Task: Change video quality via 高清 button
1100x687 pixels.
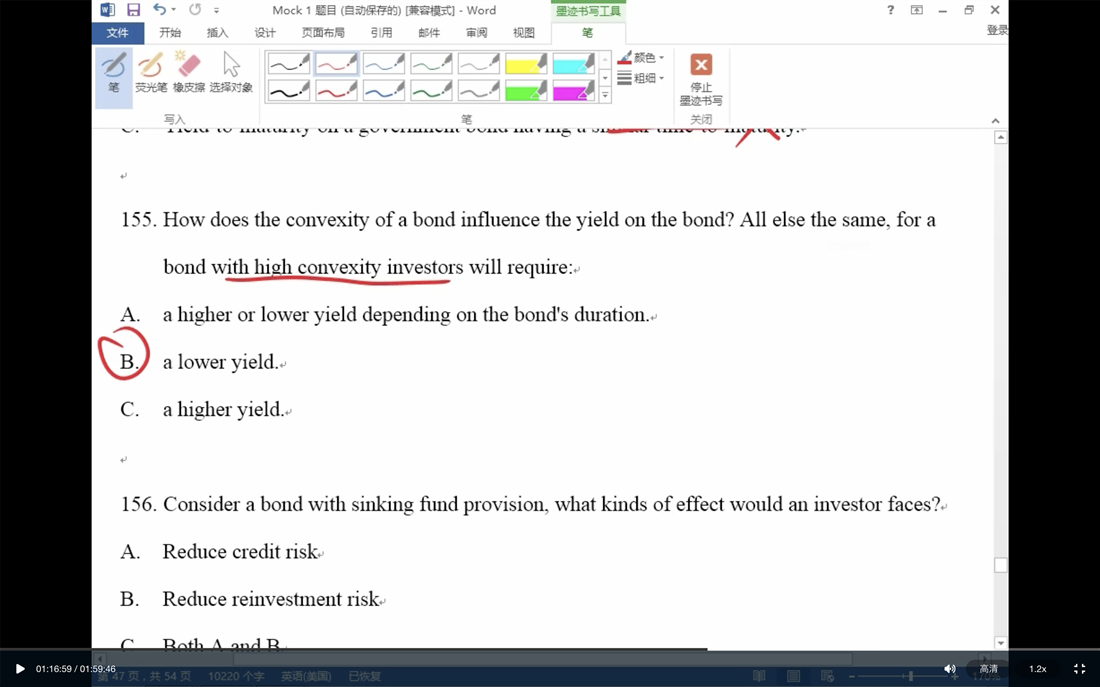Action: click(988, 669)
